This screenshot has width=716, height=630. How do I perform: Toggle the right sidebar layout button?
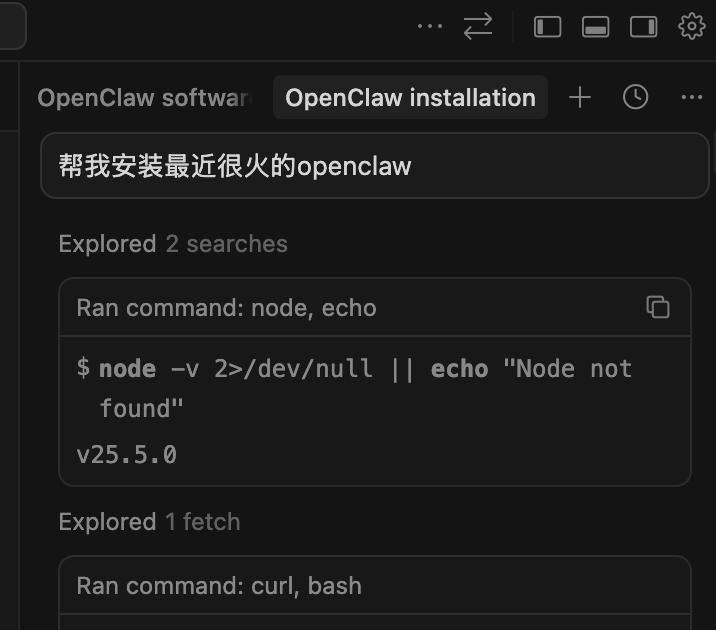(643, 27)
